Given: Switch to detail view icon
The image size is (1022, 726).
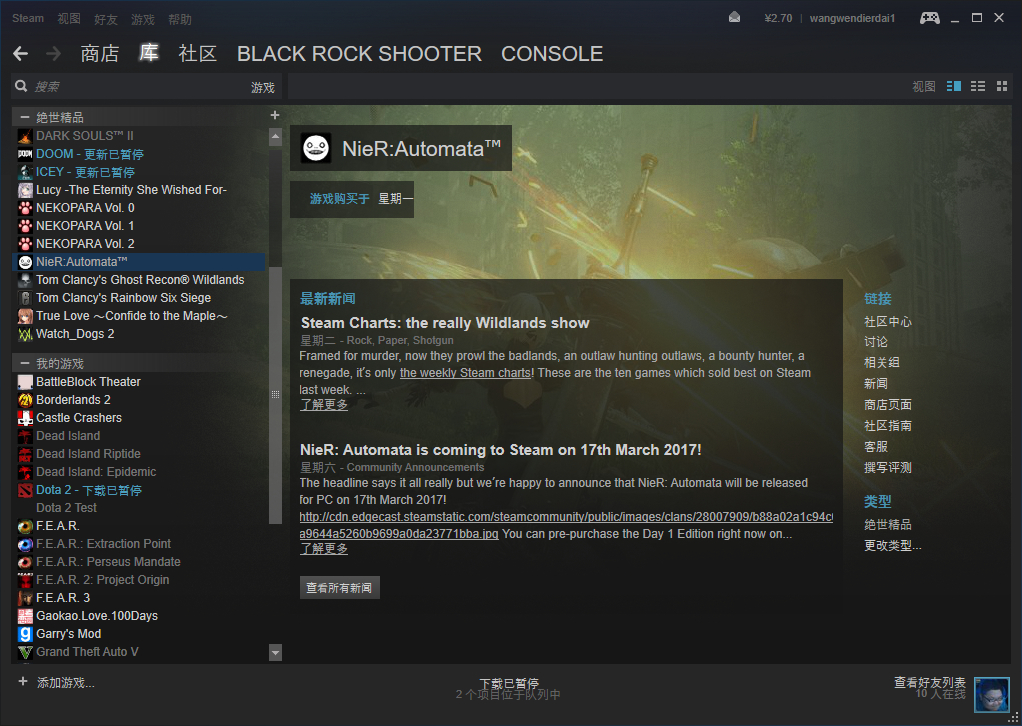Looking at the screenshot, I should pos(954,86).
